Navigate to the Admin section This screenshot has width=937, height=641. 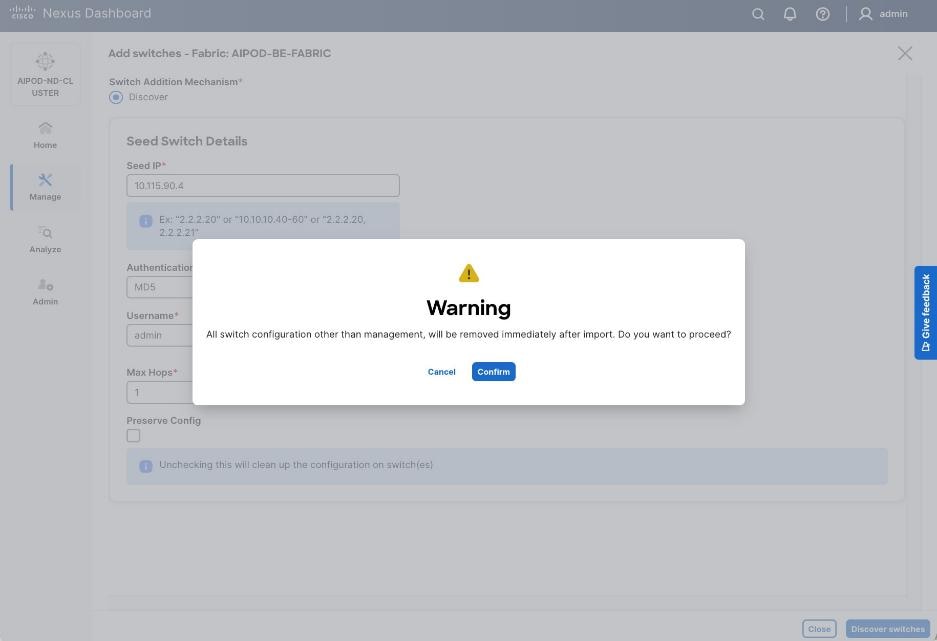click(44, 292)
